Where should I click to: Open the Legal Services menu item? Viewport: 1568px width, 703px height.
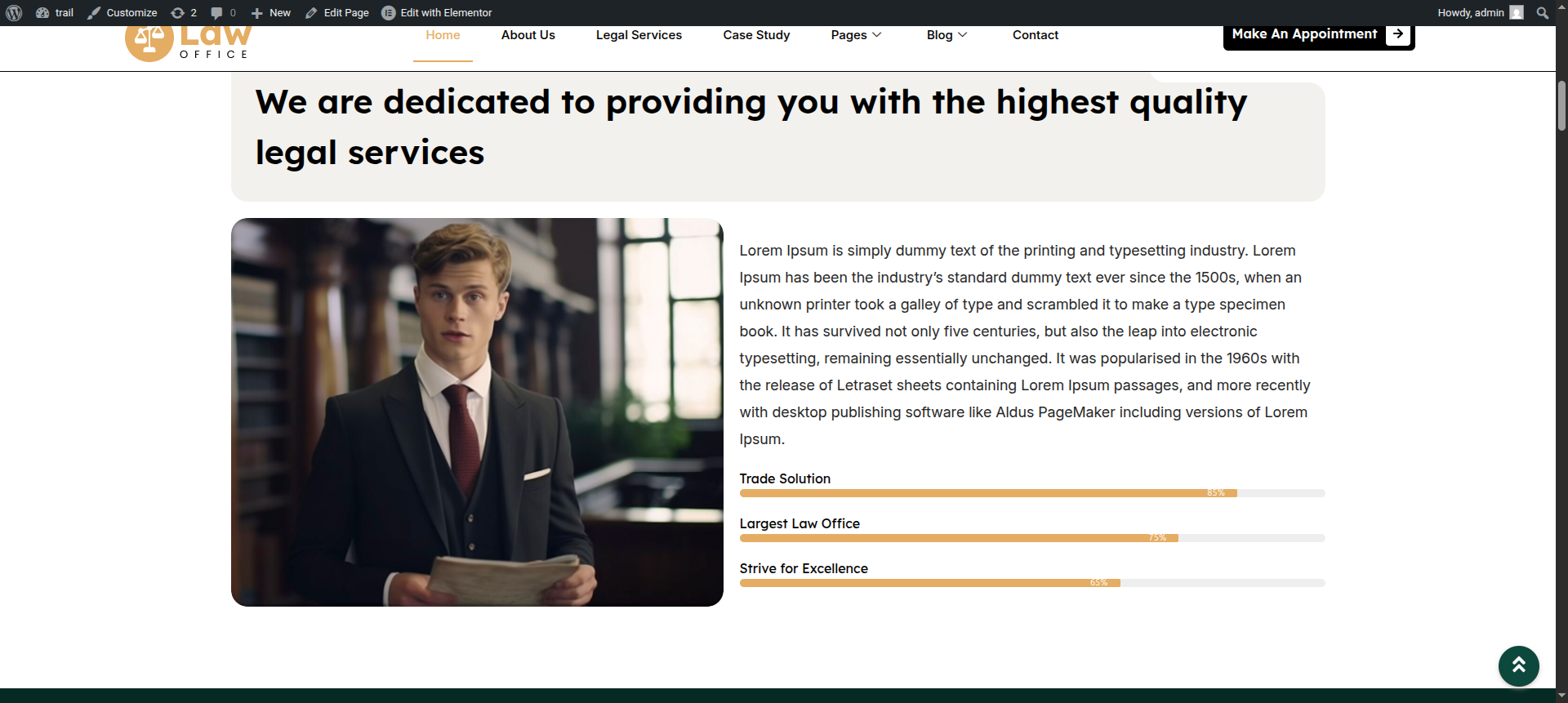pos(639,35)
